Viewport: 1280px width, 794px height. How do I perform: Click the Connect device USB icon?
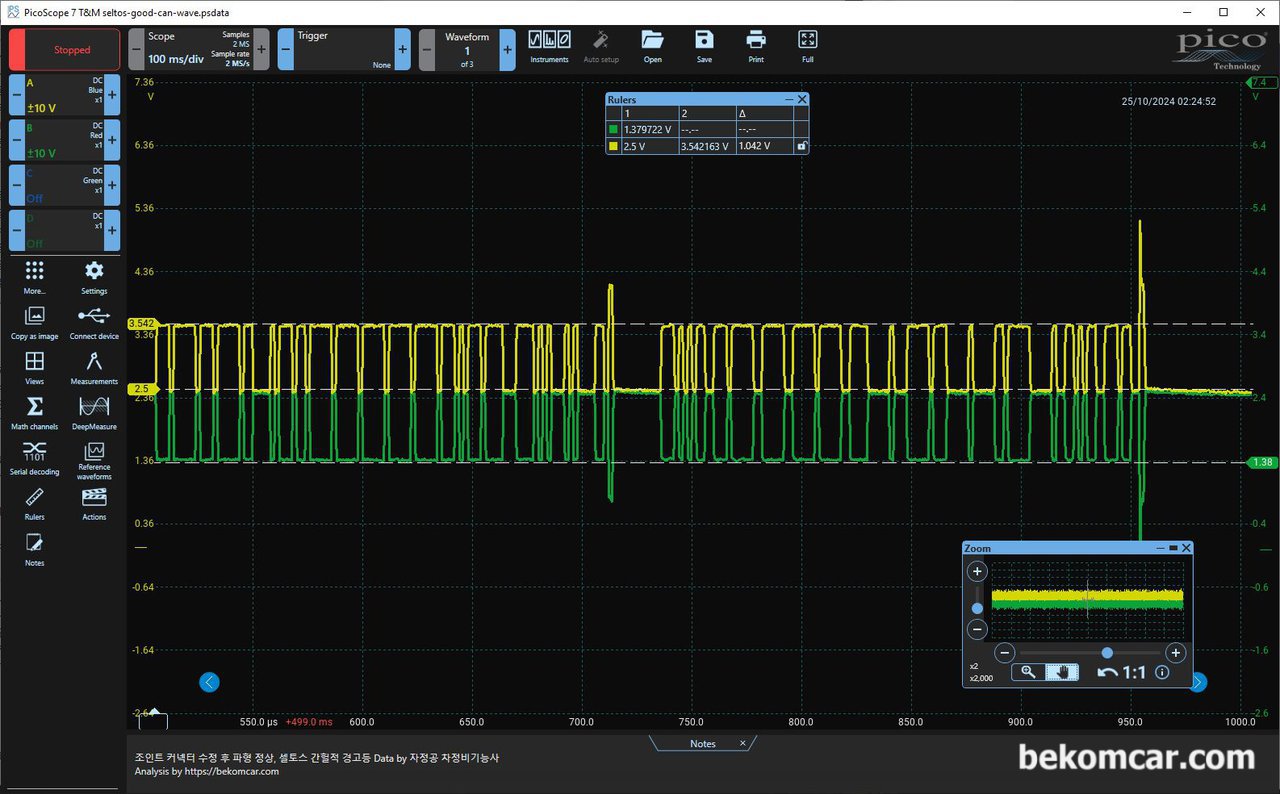(94, 323)
